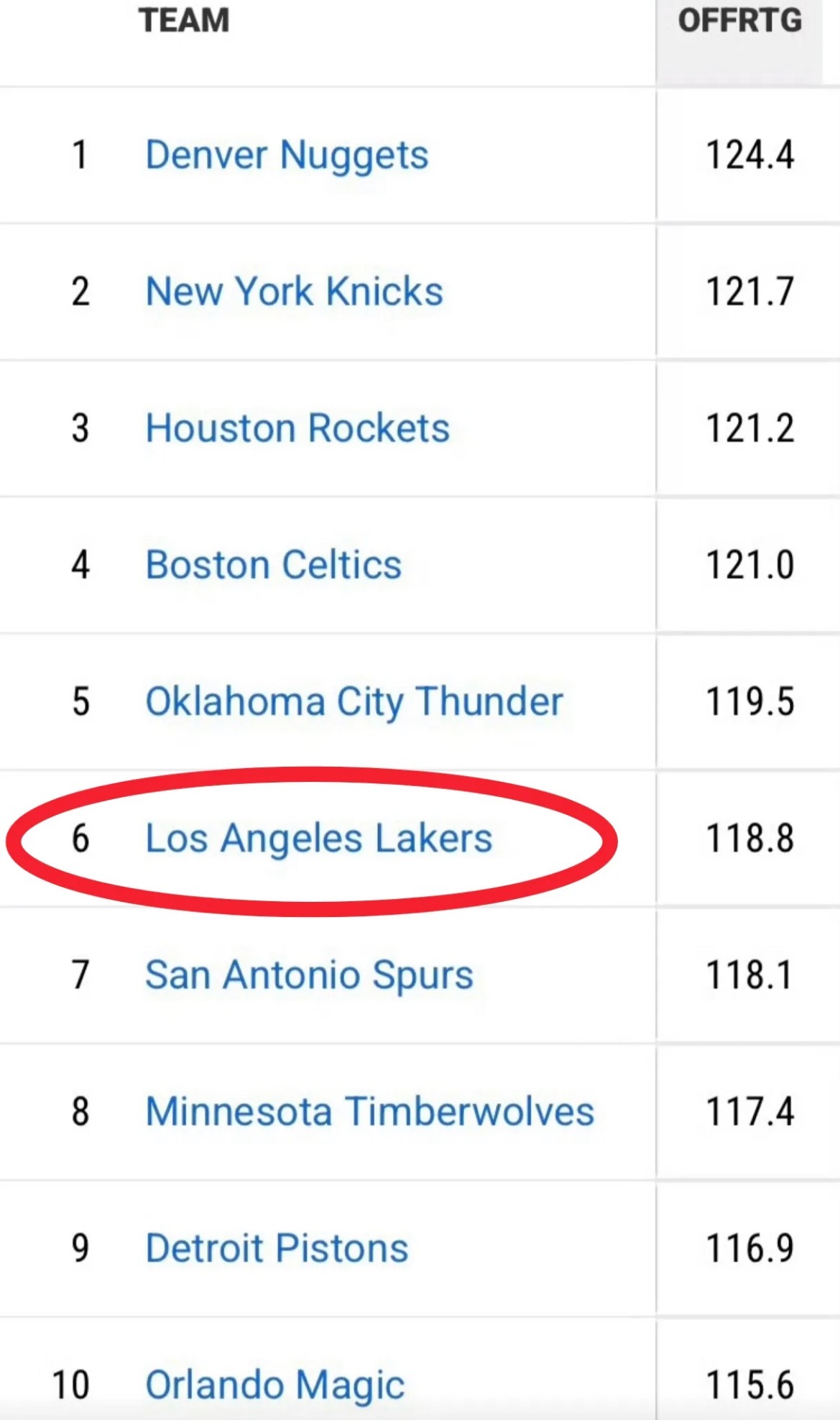Click the 115.6 Magic rating cell
The width and height of the screenshot is (840, 1420).
(750, 1385)
